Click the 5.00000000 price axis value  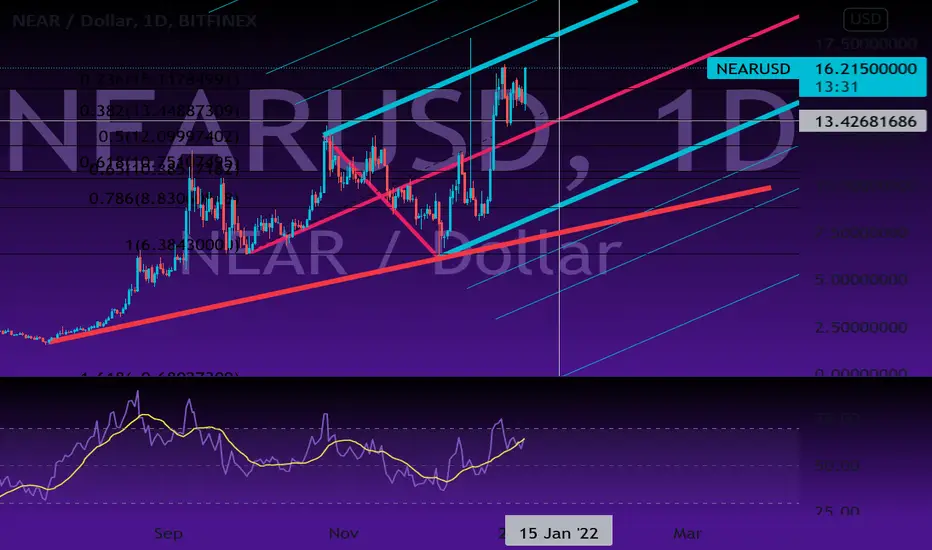[x=861, y=279]
